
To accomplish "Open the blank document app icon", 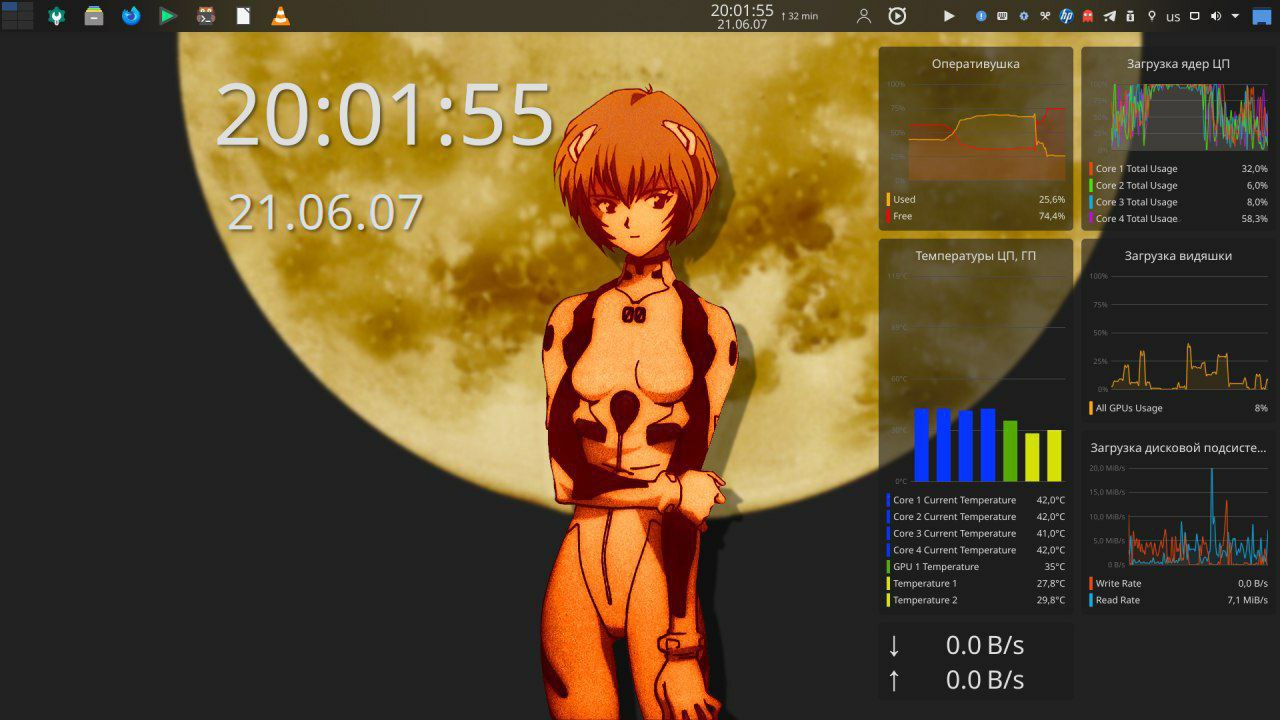I will [243, 16].
